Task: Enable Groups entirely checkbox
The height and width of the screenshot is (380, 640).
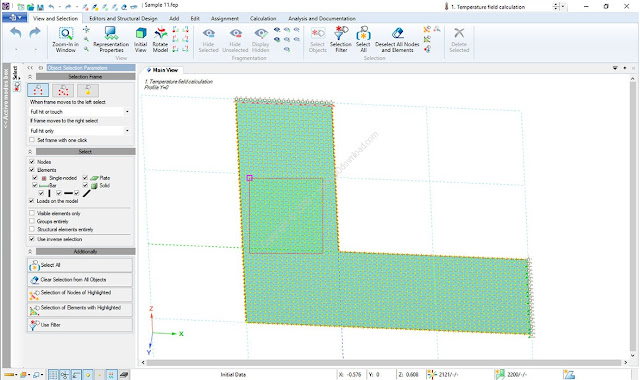Action: [32, 221]
